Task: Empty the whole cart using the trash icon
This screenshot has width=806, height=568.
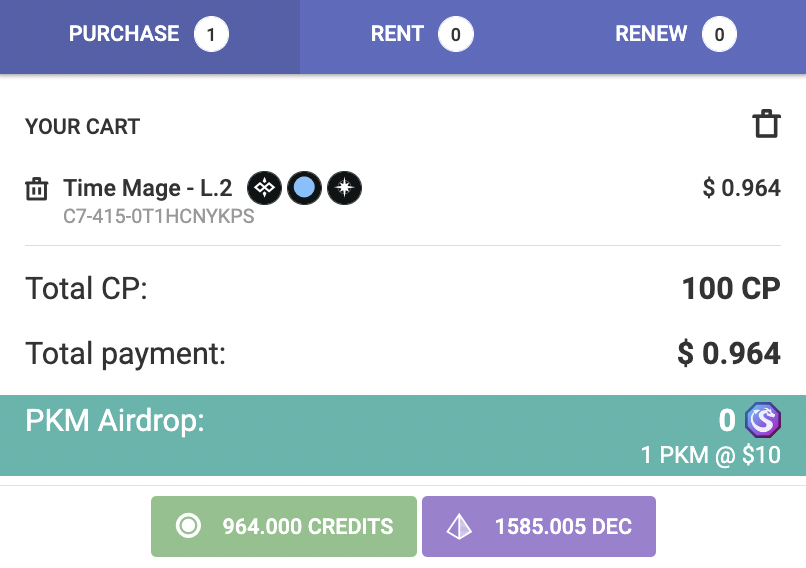Action: point(766,124)
